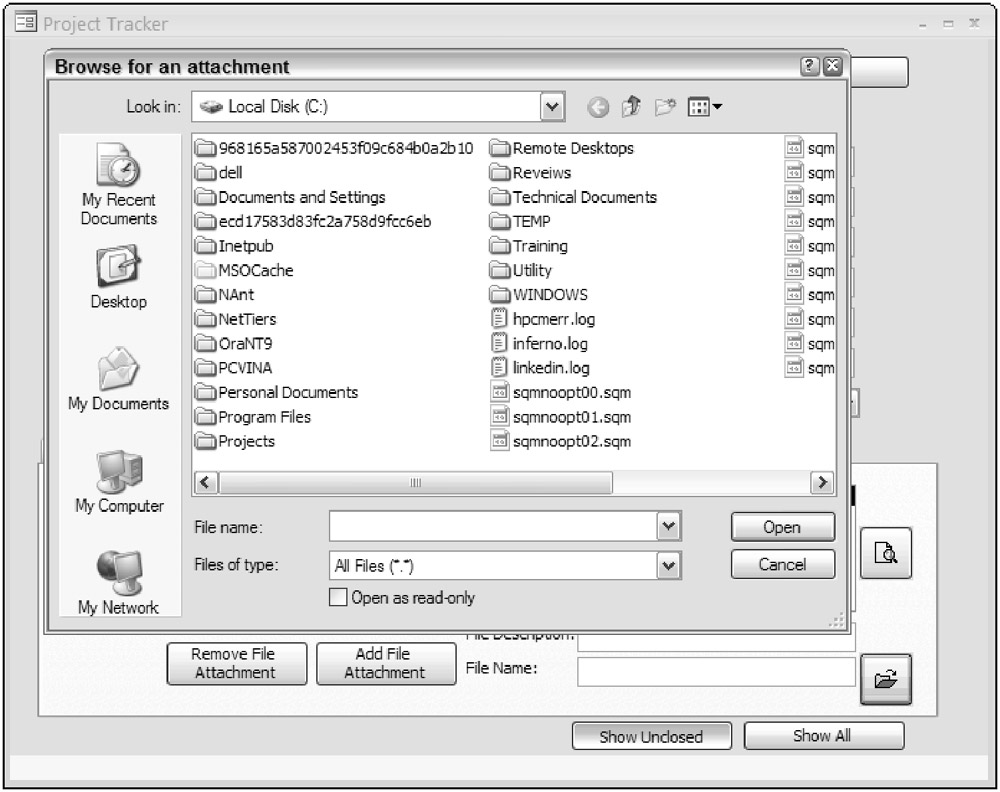Click the Back navigation arrow icon

click(598, 107)
